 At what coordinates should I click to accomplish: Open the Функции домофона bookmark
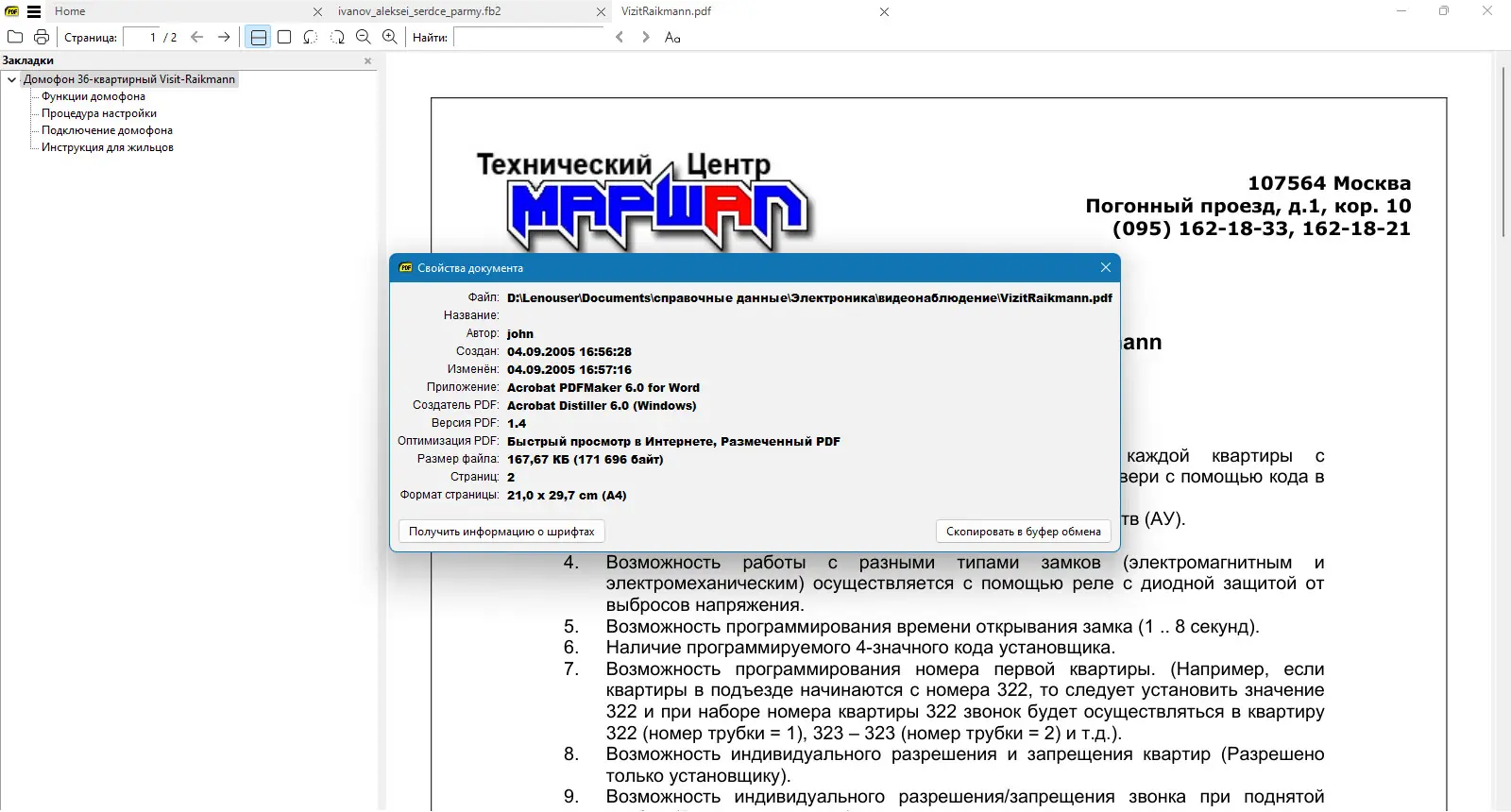click(x=93, y=96)
